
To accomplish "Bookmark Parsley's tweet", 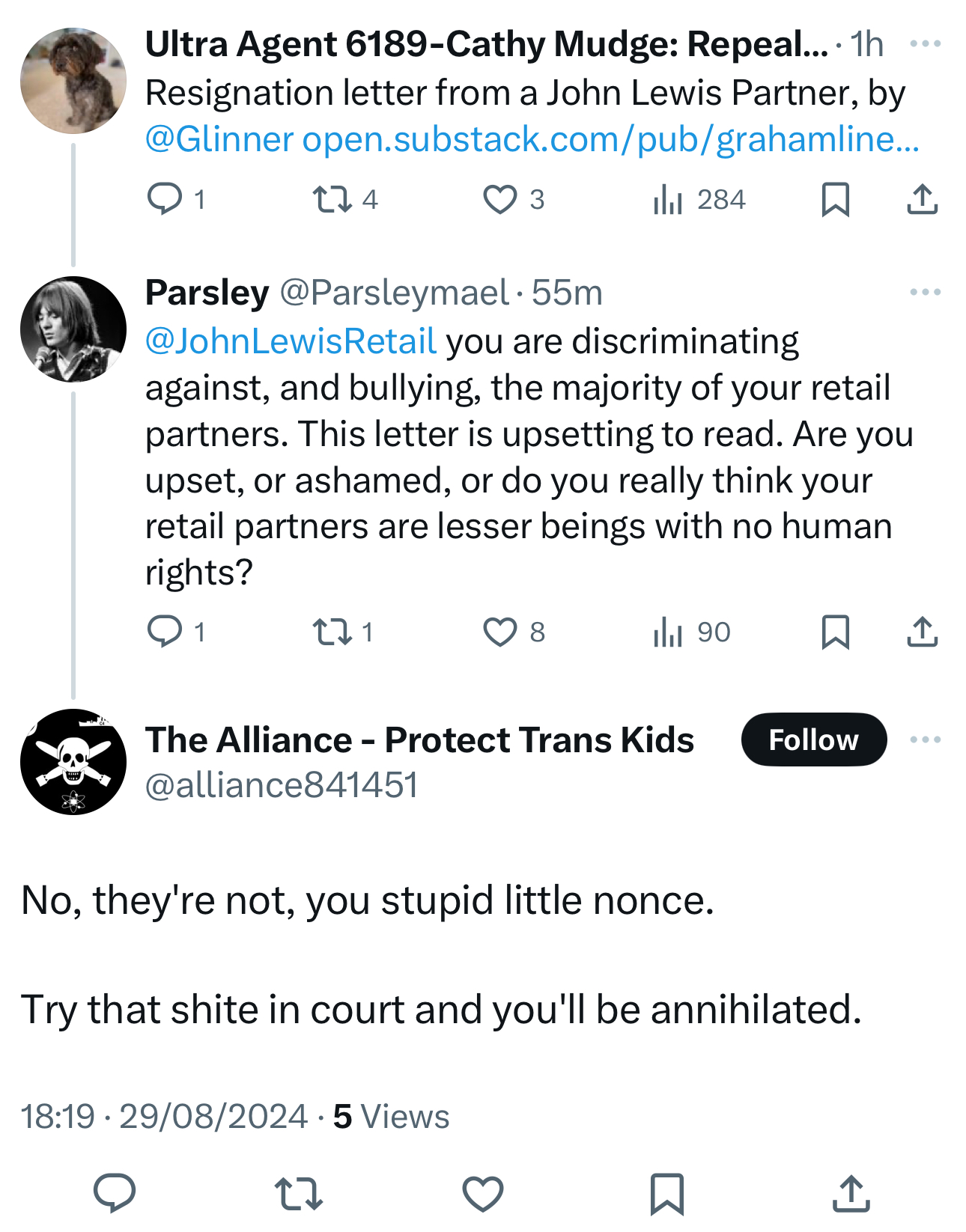I will (835, 632).
